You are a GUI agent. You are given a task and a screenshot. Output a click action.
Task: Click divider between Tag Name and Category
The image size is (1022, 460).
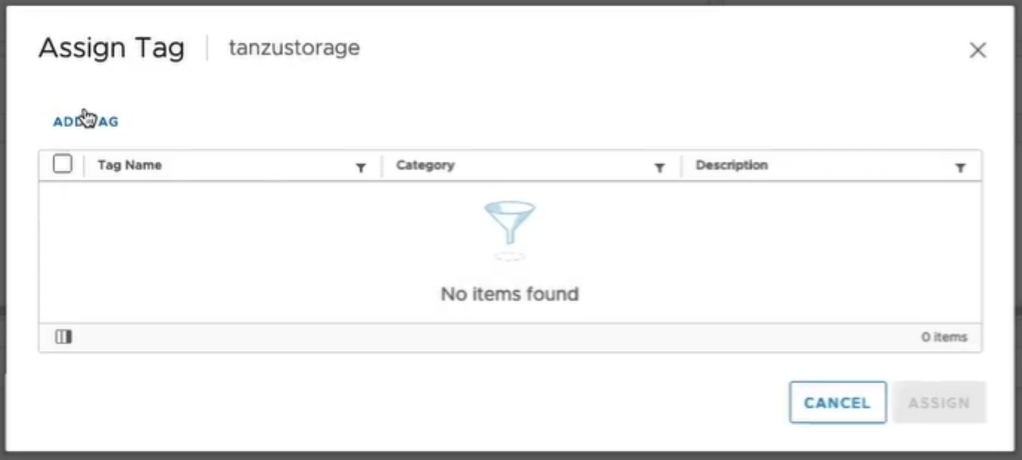tap(382, 166)
